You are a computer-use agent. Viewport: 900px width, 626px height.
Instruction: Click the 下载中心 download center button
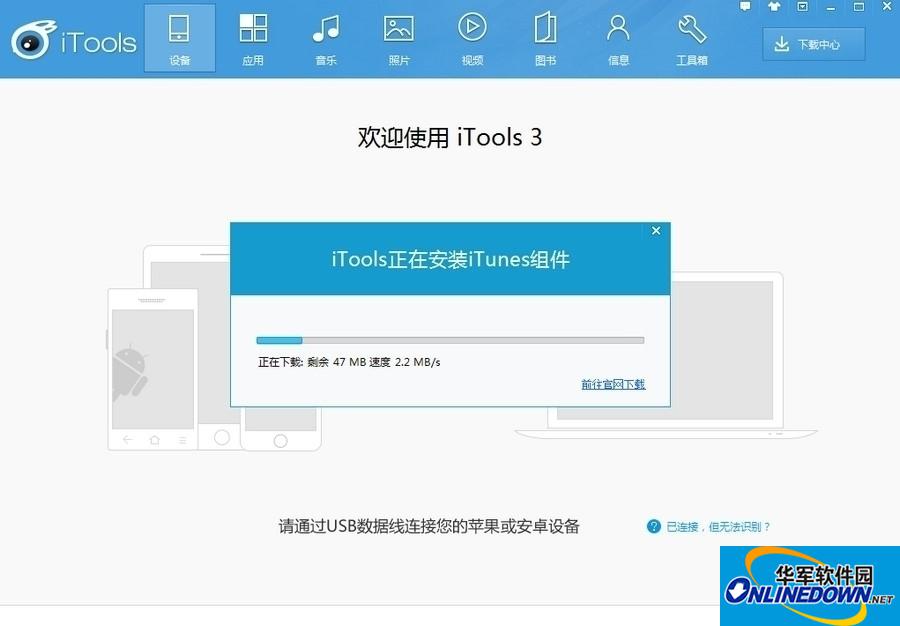pos(813,44)
